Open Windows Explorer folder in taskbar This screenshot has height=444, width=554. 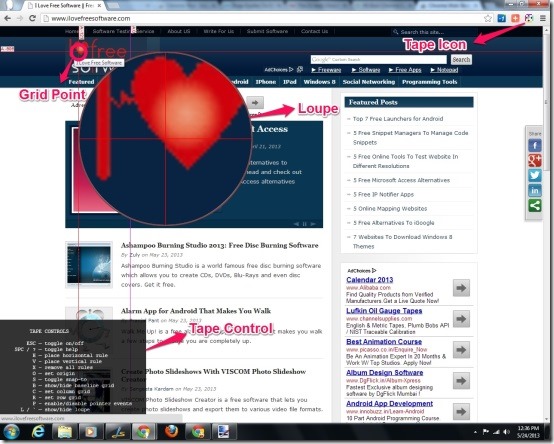65,432
